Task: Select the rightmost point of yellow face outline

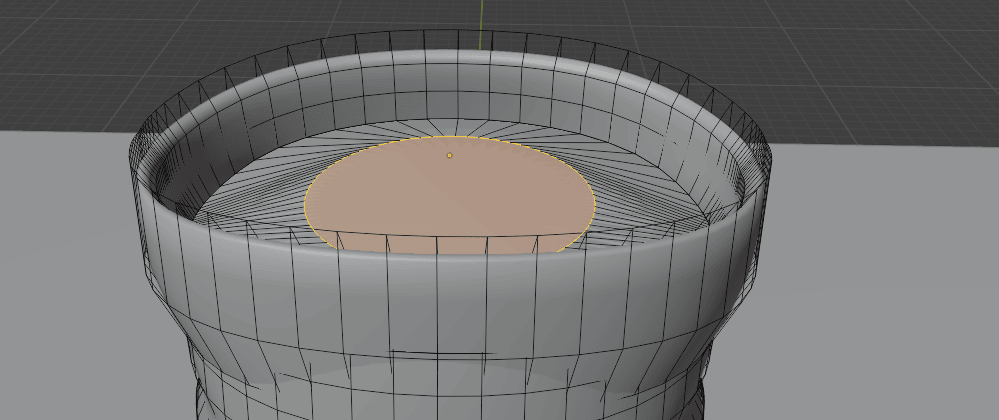Action: click(595, 203)
